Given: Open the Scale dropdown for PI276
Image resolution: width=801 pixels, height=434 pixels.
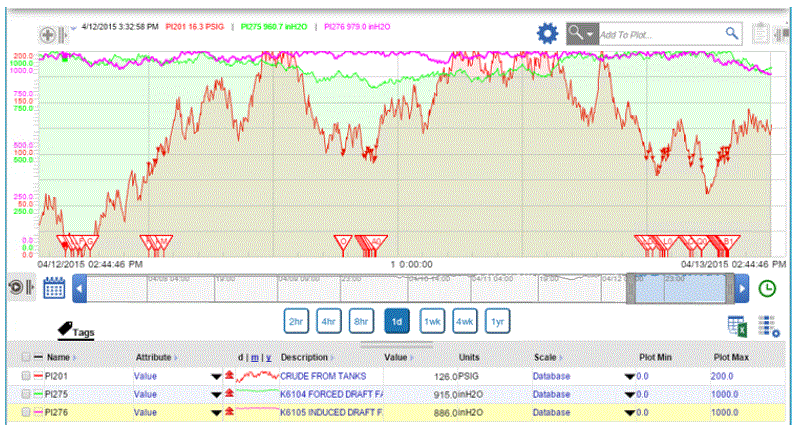Looking at the screenshot, I should (x=629, y=413).
